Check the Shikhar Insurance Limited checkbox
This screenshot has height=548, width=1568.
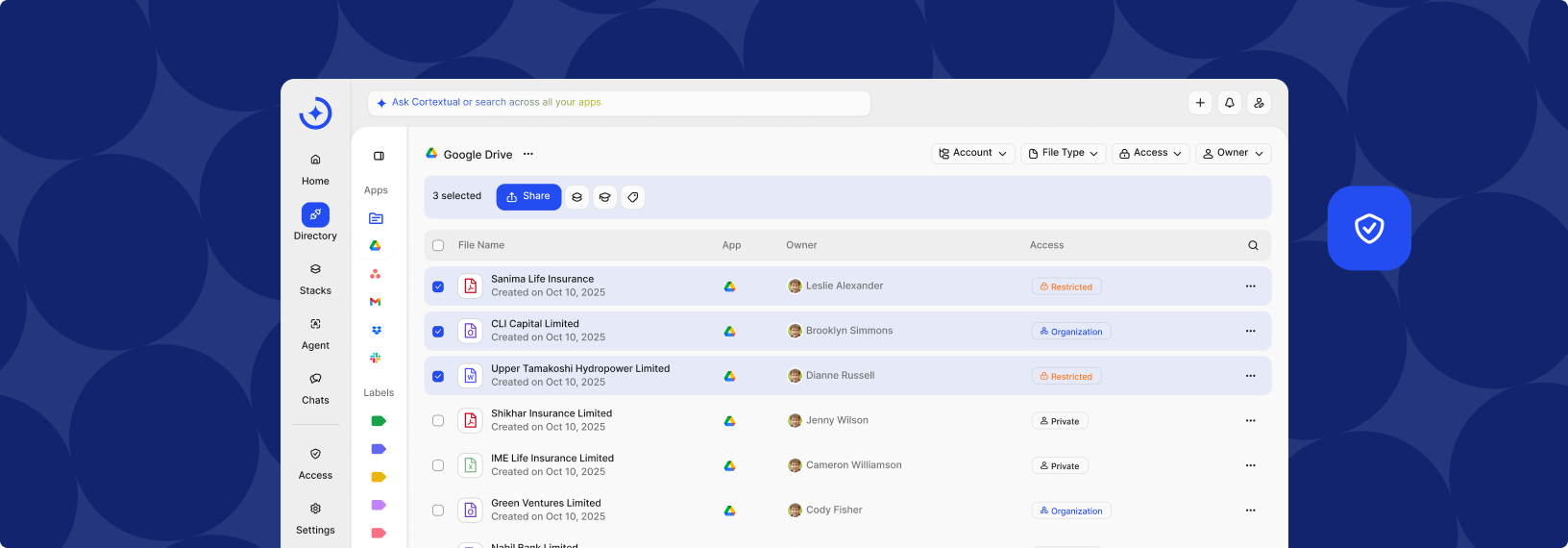click(438, 421)
